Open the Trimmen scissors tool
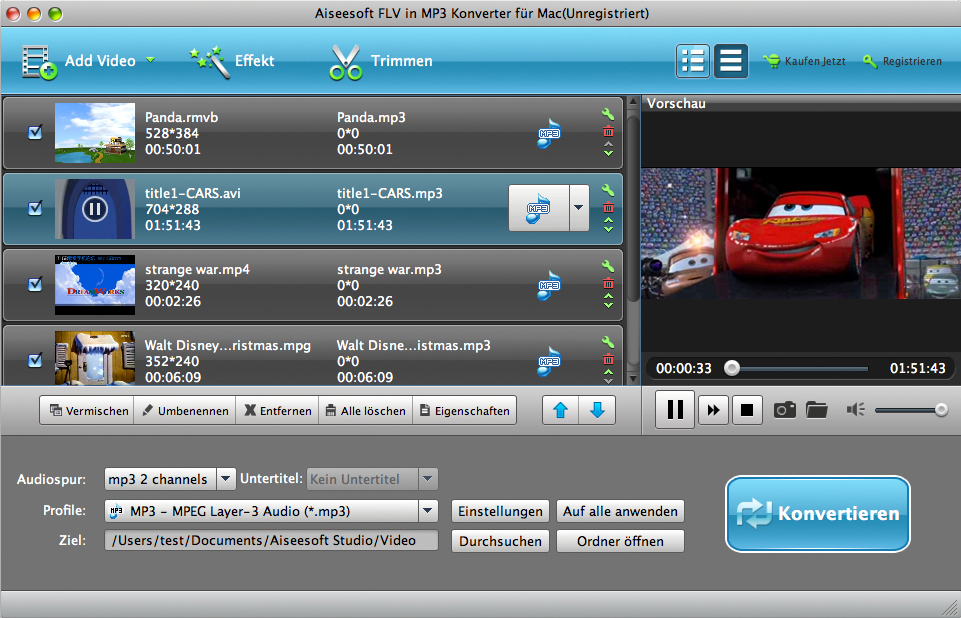This screenshot has width=961, height=618. (x=346, y=62)
